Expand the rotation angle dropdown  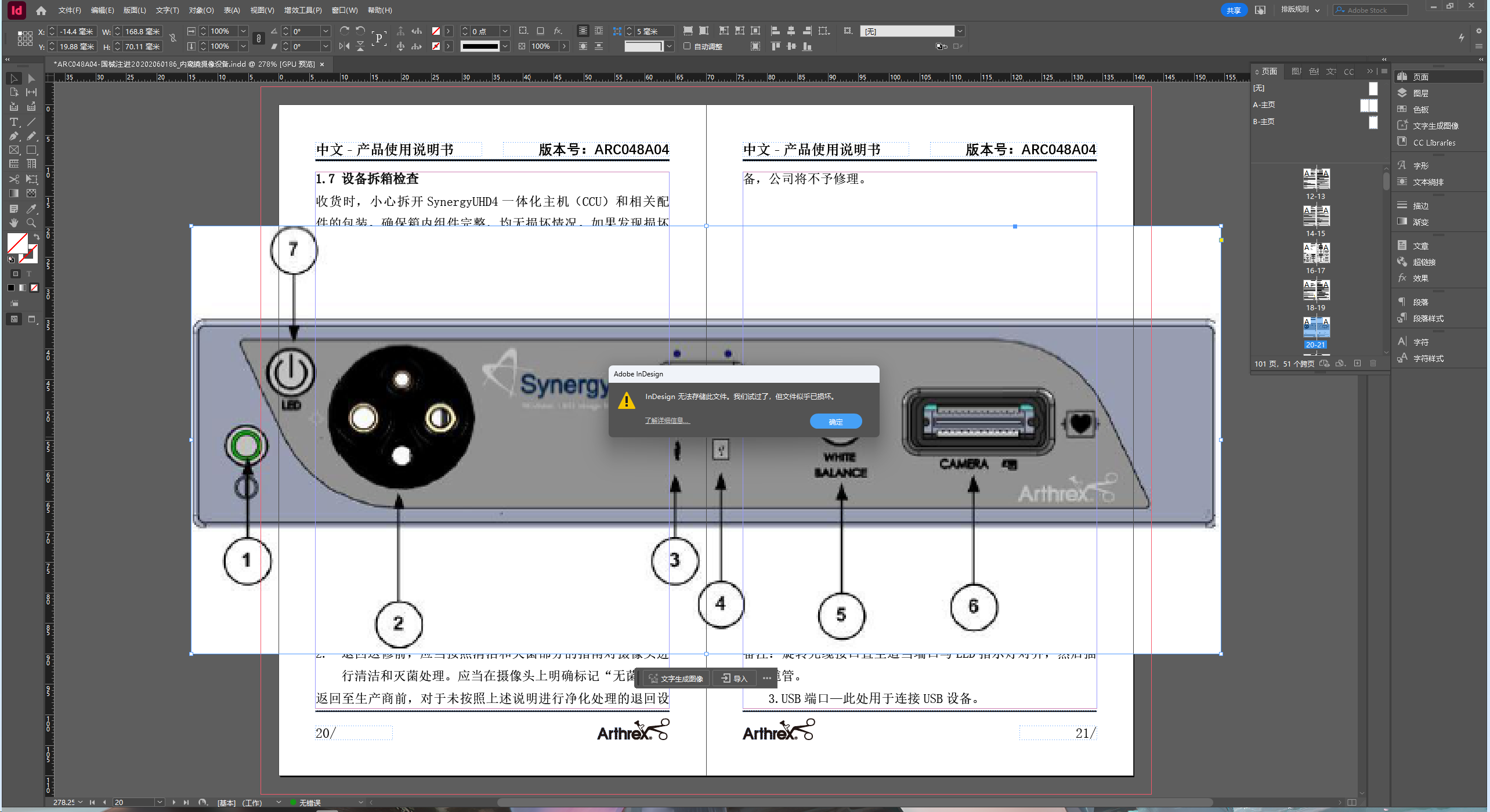coord(326,31)
